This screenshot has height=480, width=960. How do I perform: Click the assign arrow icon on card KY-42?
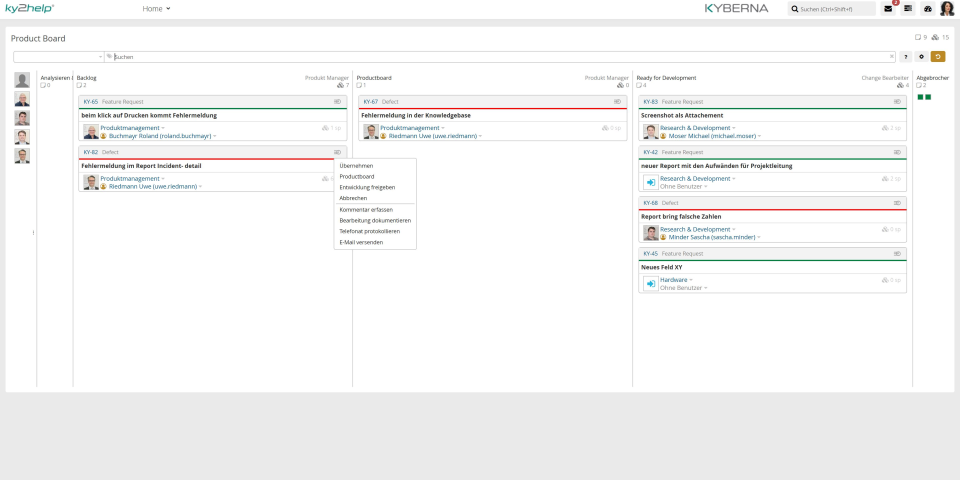click(651, 182)
